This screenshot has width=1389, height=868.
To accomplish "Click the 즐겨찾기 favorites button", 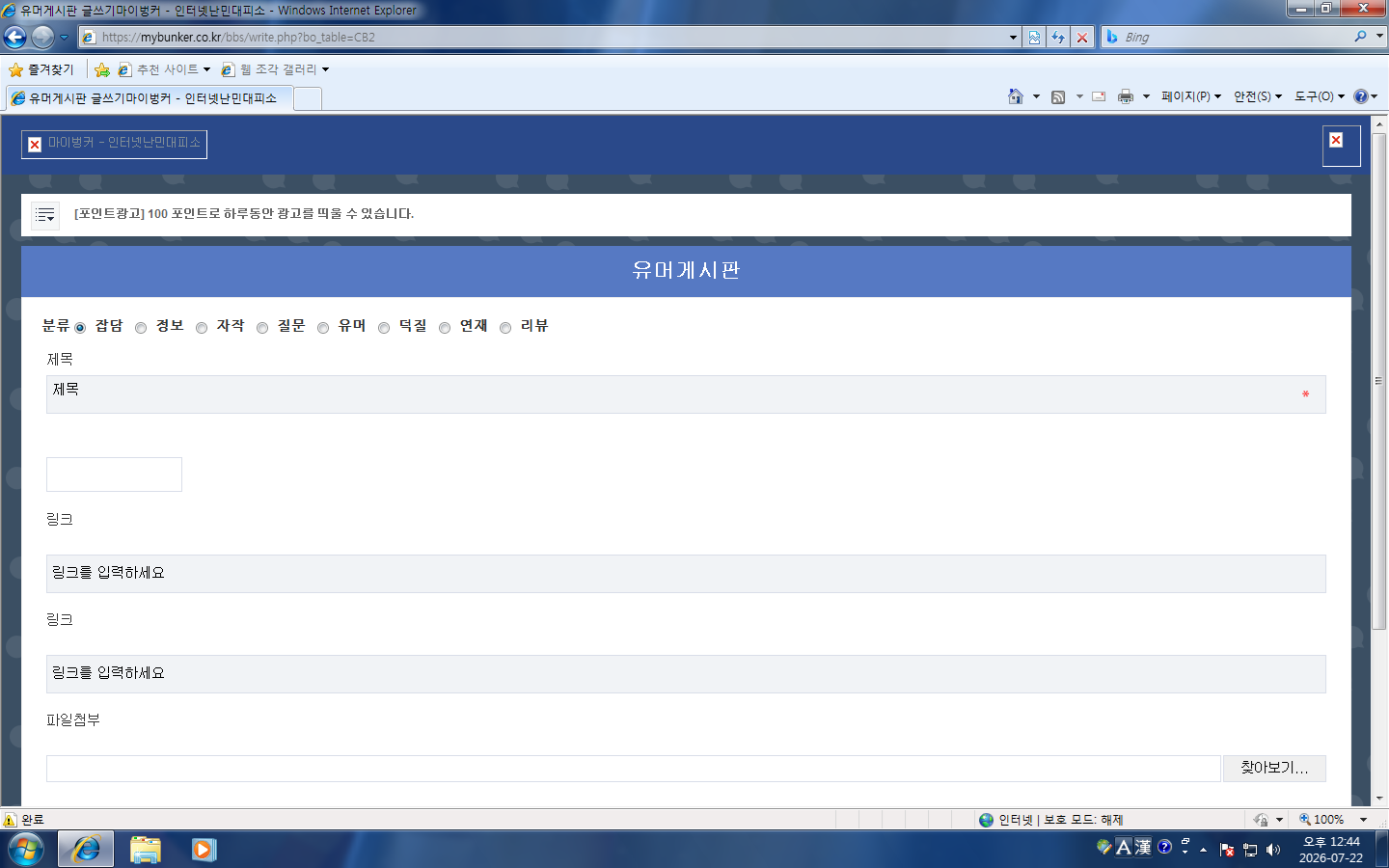I will (41, 69).
